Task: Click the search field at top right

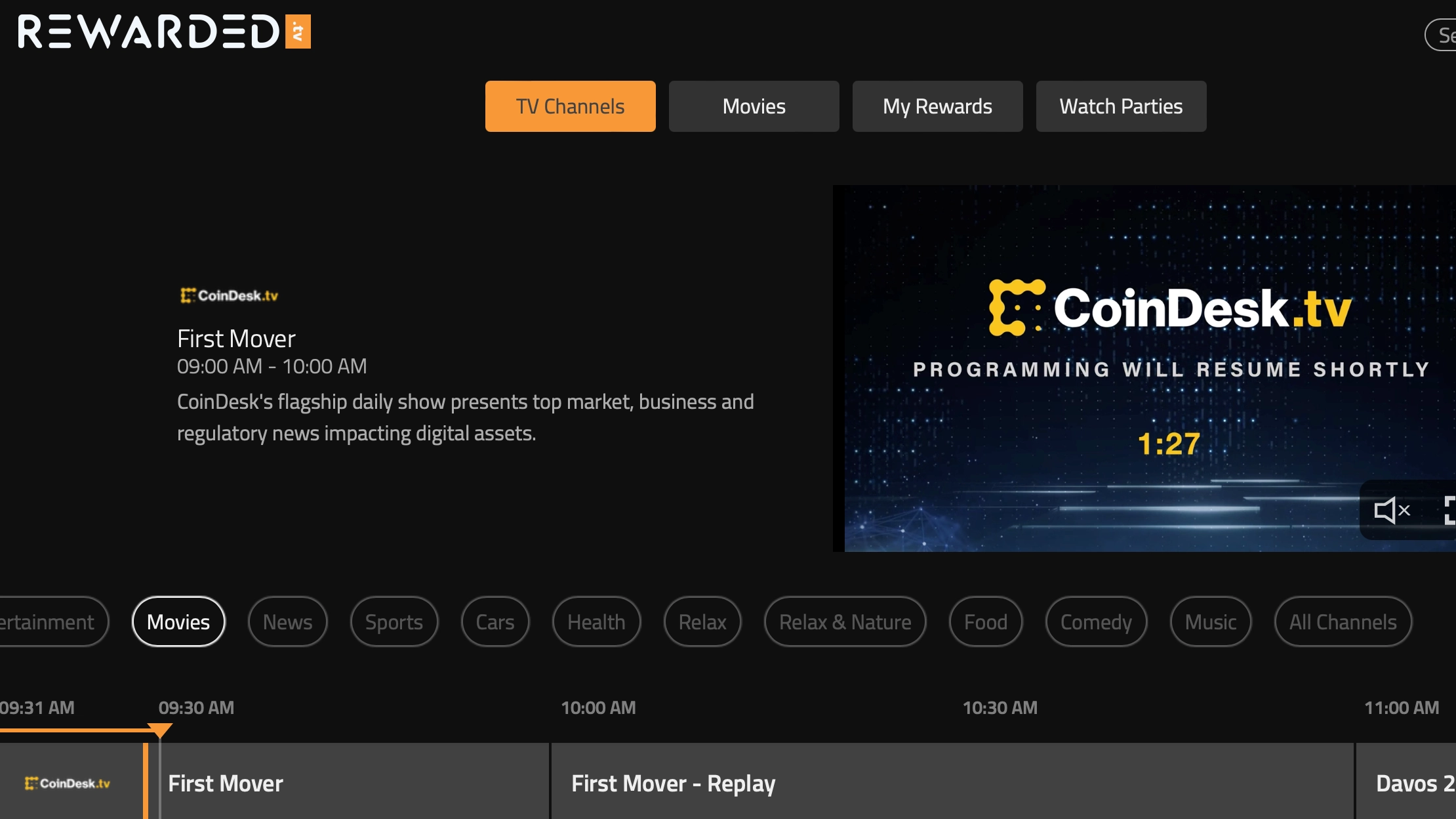Action: 1443,35
